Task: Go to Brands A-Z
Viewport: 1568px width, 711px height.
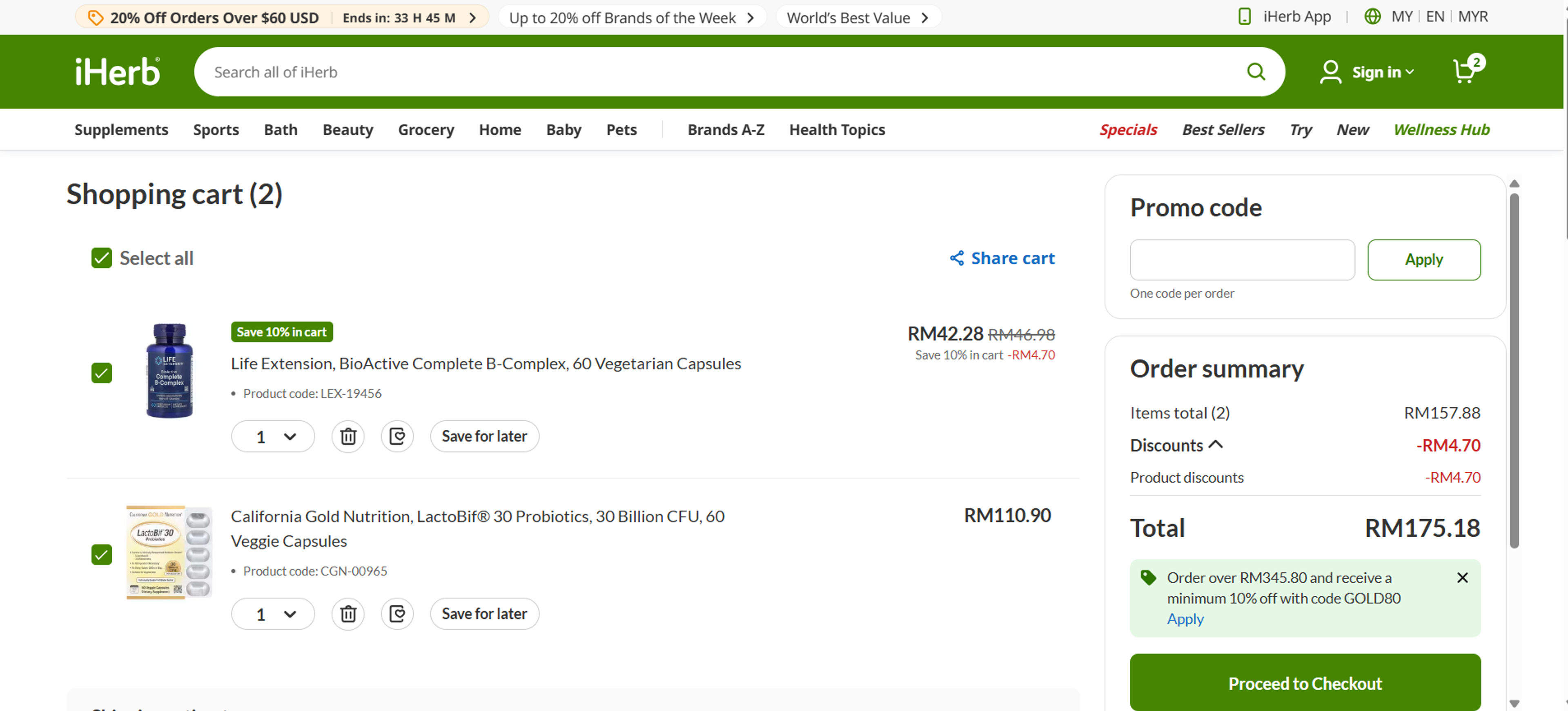Action: (726, 129)
